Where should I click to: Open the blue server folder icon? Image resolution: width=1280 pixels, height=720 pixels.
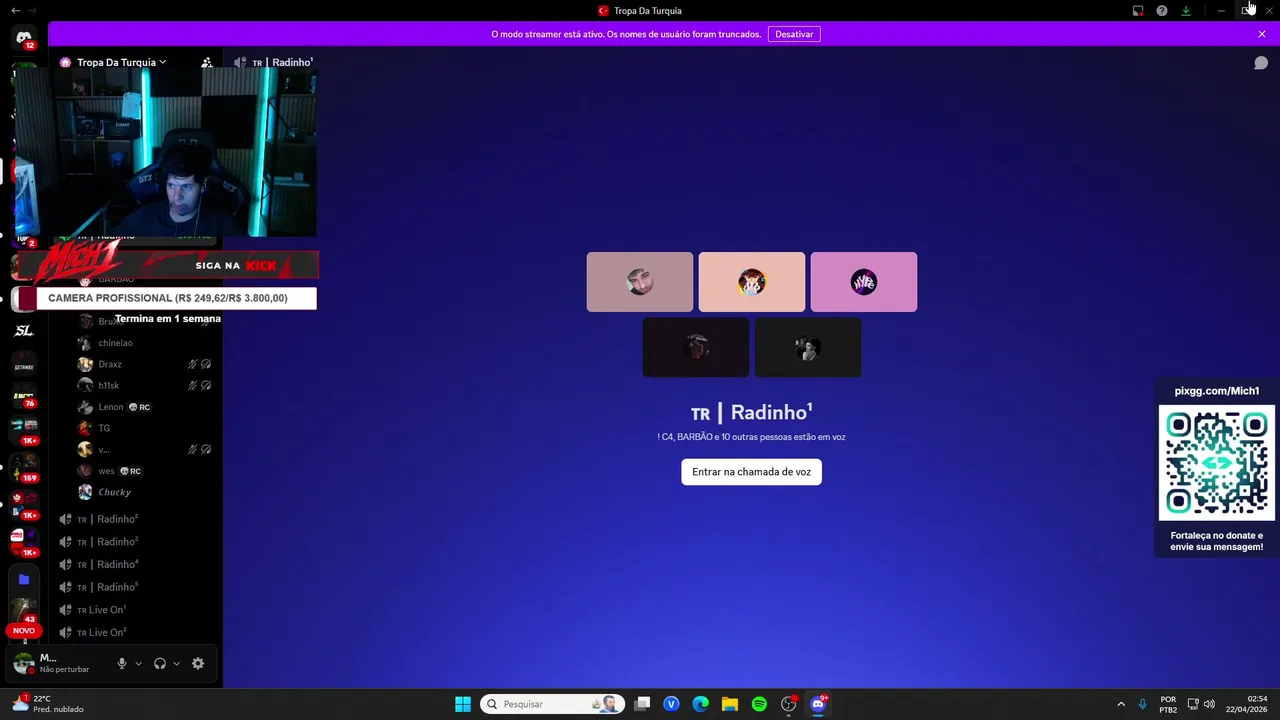pyautogui.click(x=24, y=579)
